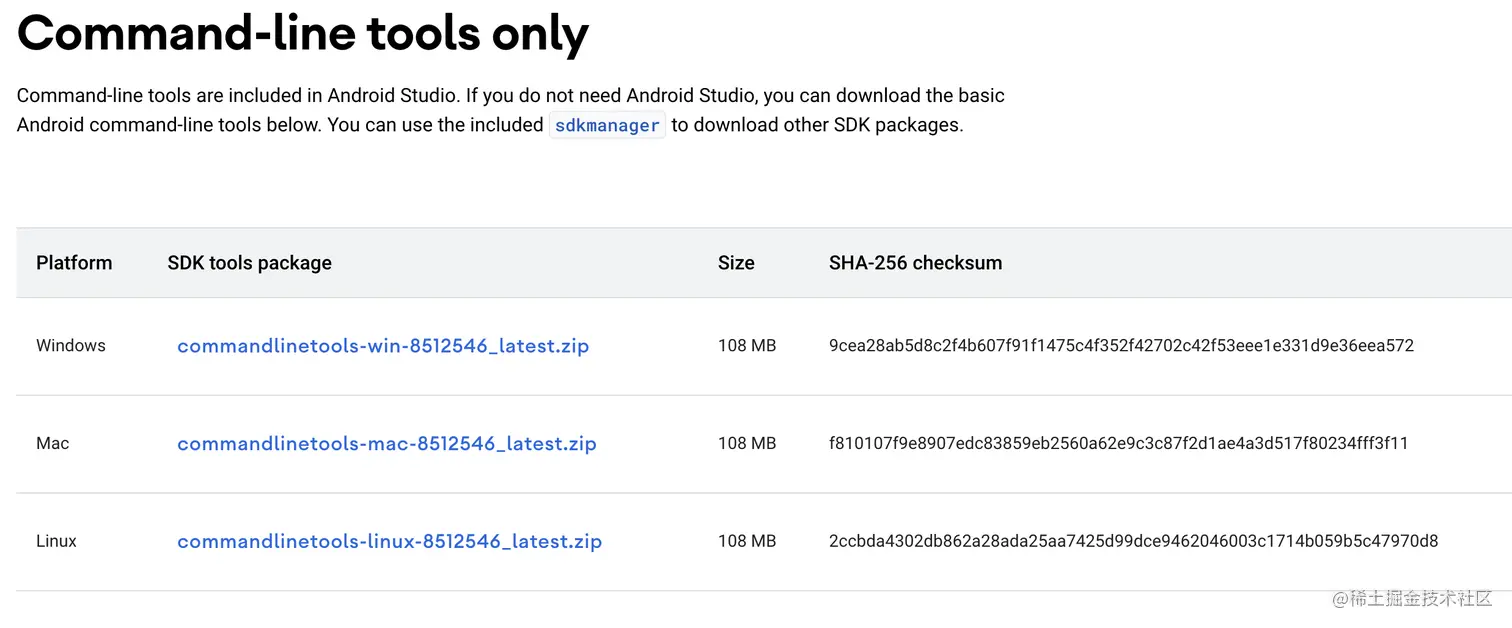This screenshot has height=628, width=1512.
Task: Click the 108 MB size in Linux row
Action: [747, 542]
